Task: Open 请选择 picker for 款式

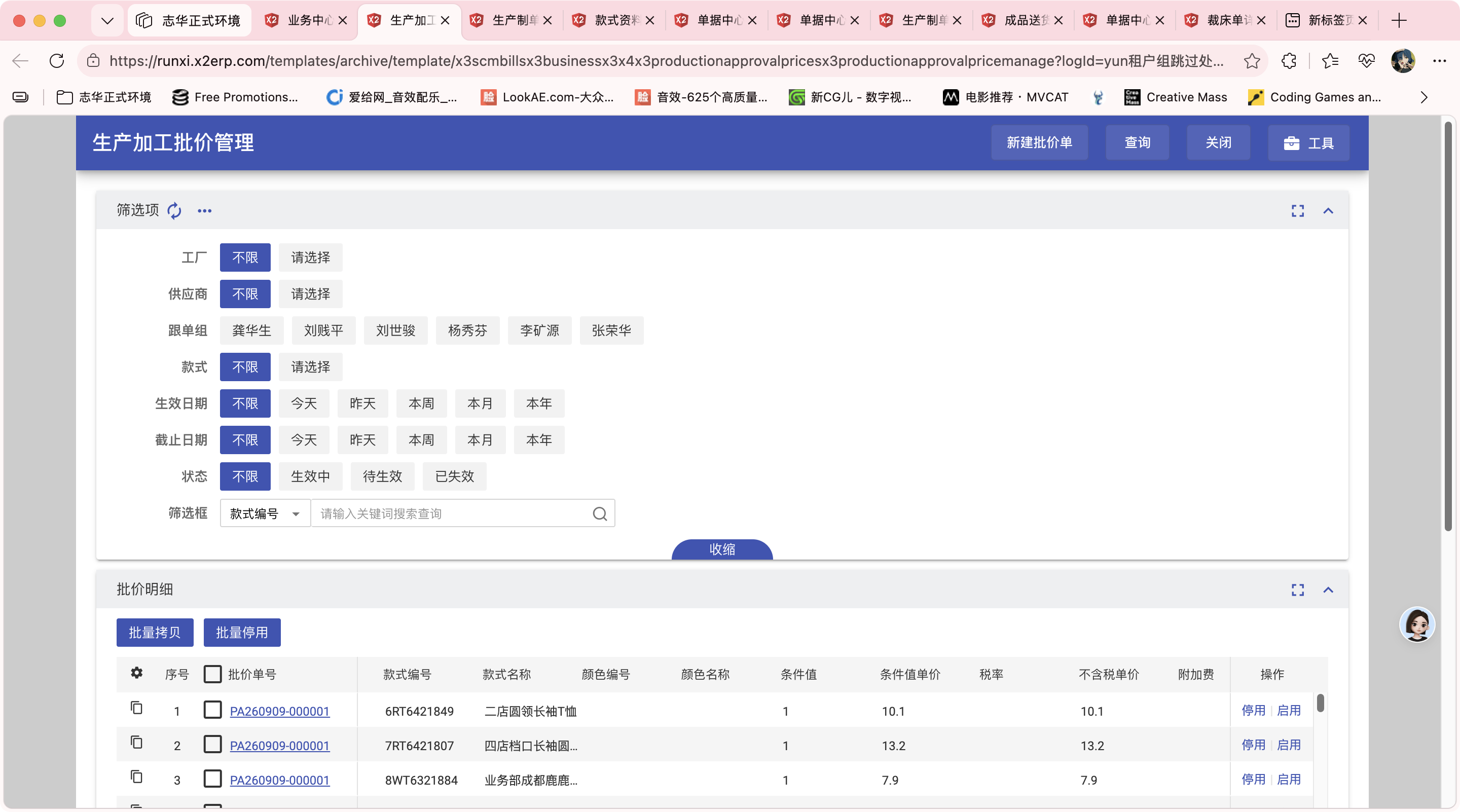Action: (311, 367)
